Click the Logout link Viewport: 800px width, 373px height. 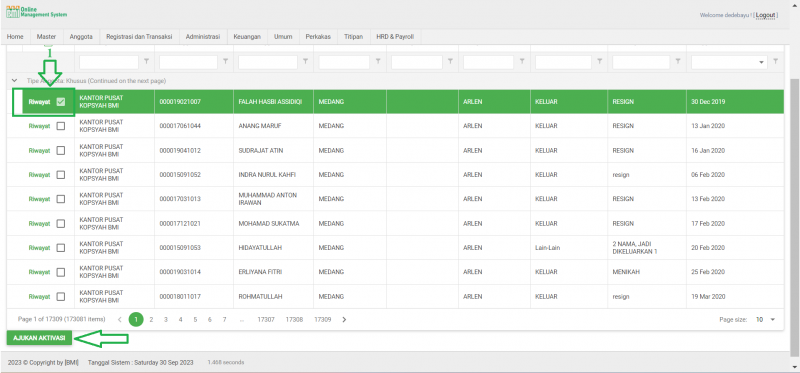click(766, 15)
